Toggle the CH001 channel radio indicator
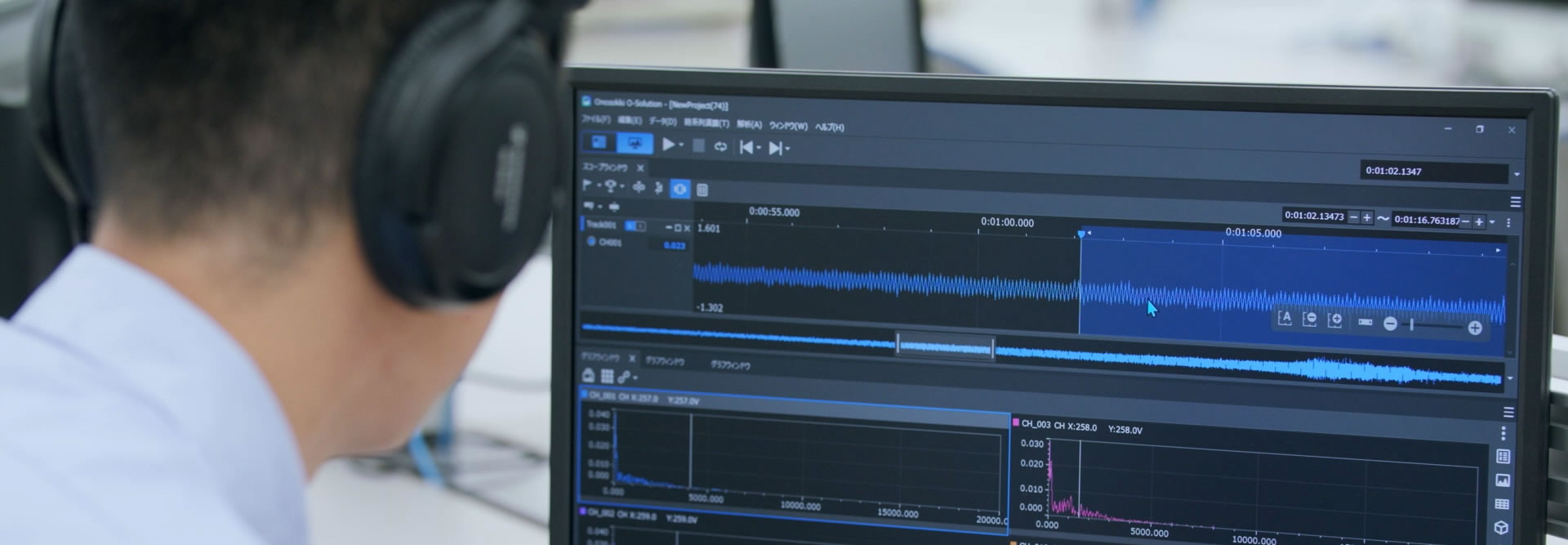The height and width of the screenshot is (545, 1568). coord(591,241)
